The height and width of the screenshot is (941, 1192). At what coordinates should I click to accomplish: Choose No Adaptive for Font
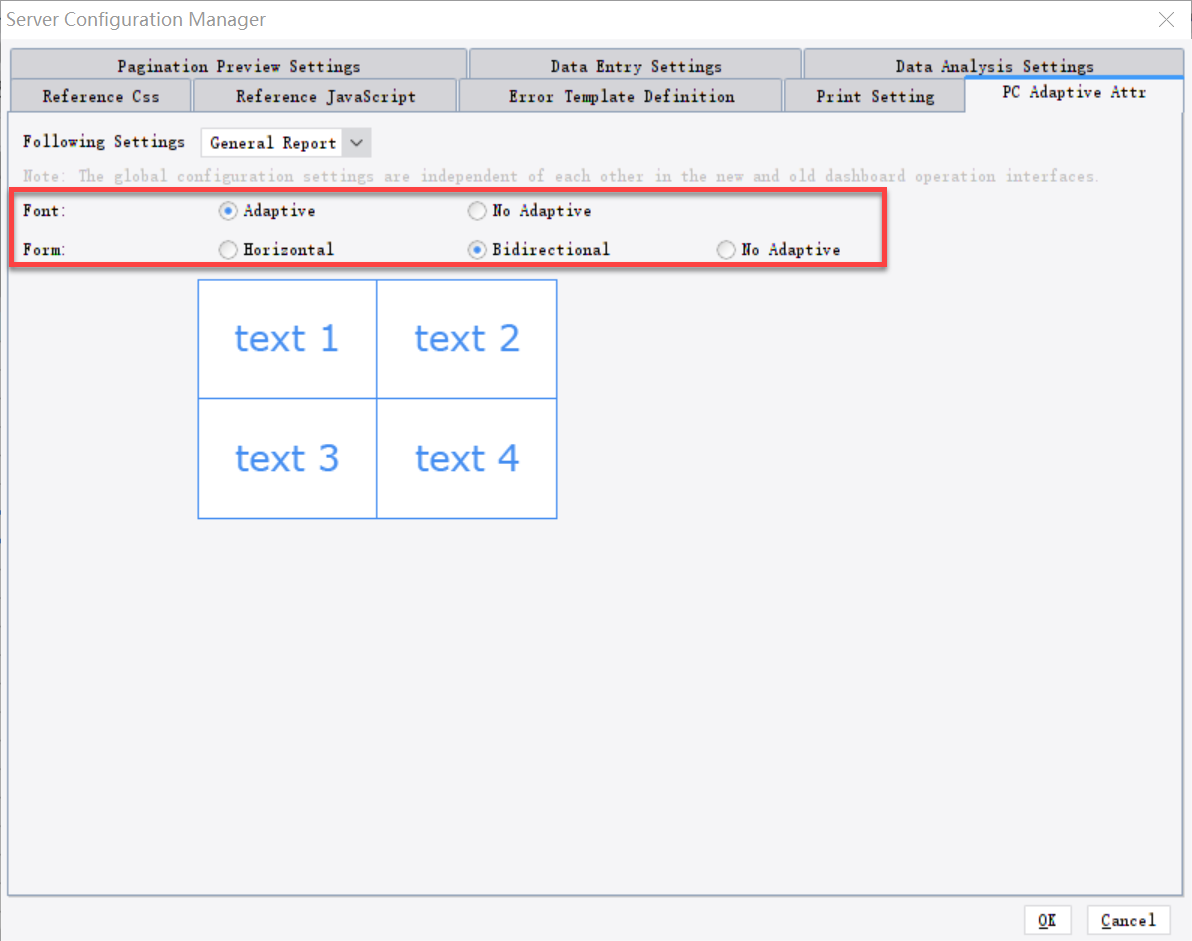click(477, 211)
